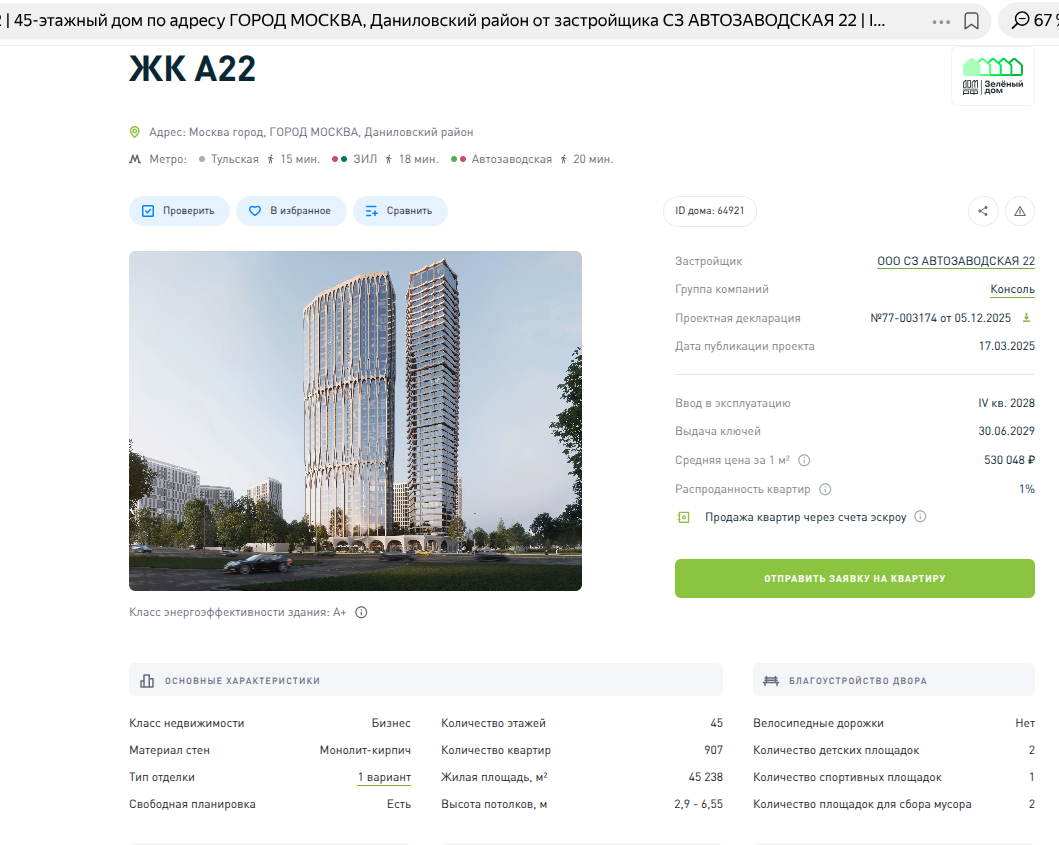The height and width of the screenshot is (845, 1059).
Task: Open developer link ООО СЗ АВТОЗАВОДСКАЯ 22
Action: click(955, 262)
